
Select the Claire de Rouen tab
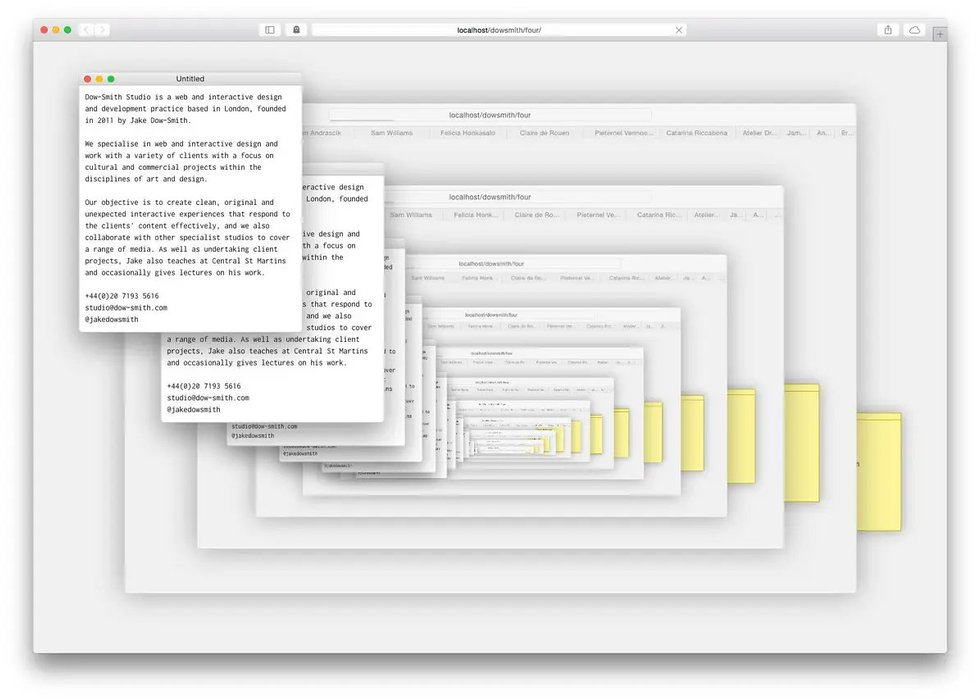point(544,132)
